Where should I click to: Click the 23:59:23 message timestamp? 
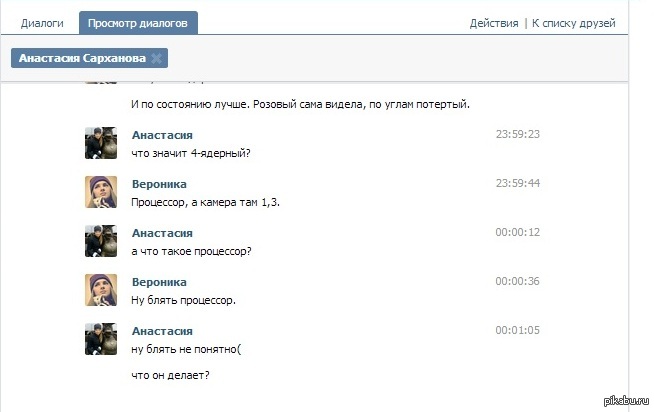click(518, 134)
